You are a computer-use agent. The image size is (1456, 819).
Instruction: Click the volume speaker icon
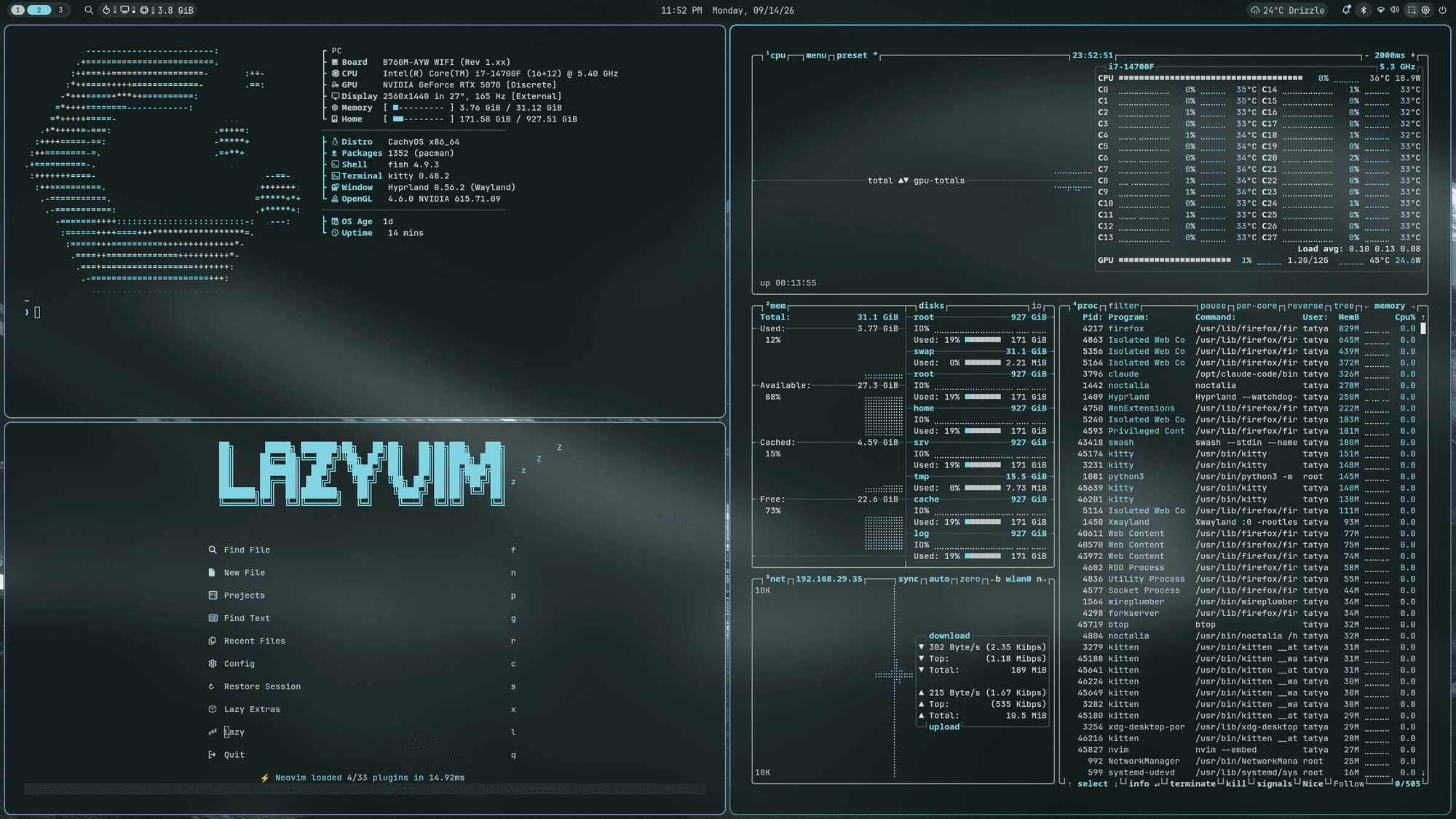pos(1395,10)
